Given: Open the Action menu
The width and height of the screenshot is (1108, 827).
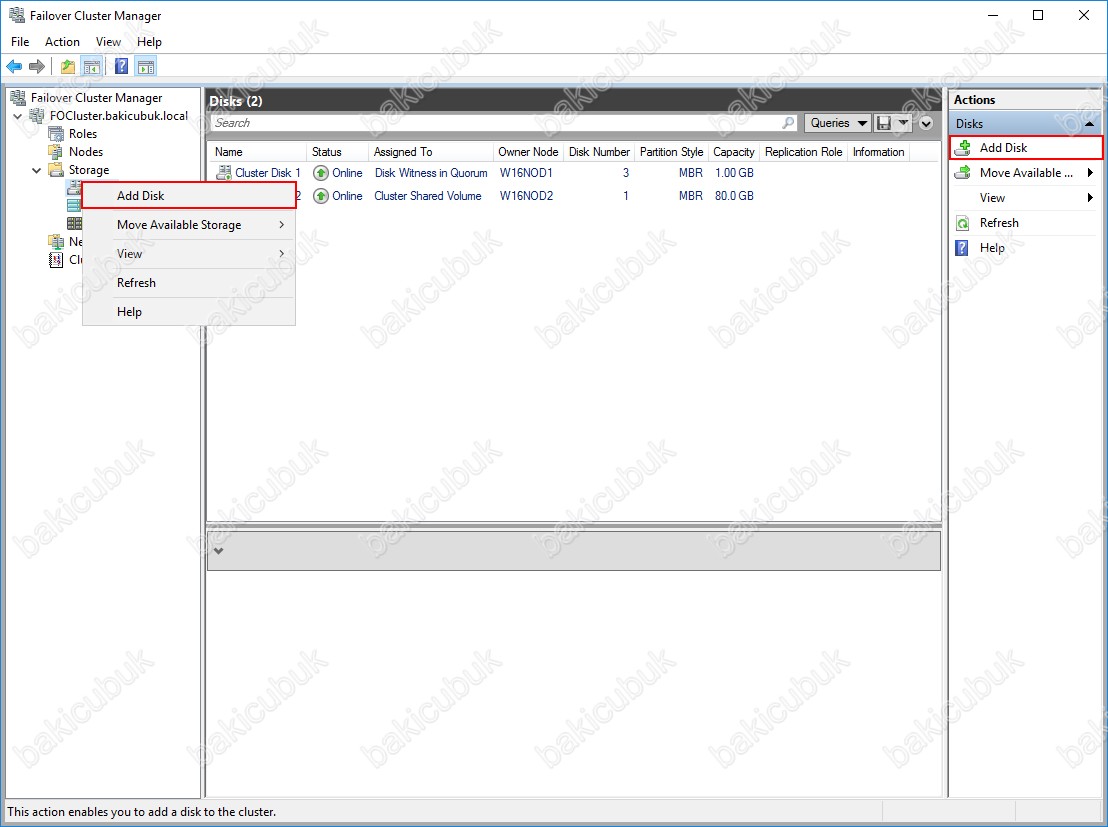Looking at the screenshot, I should tap(62, 42).
